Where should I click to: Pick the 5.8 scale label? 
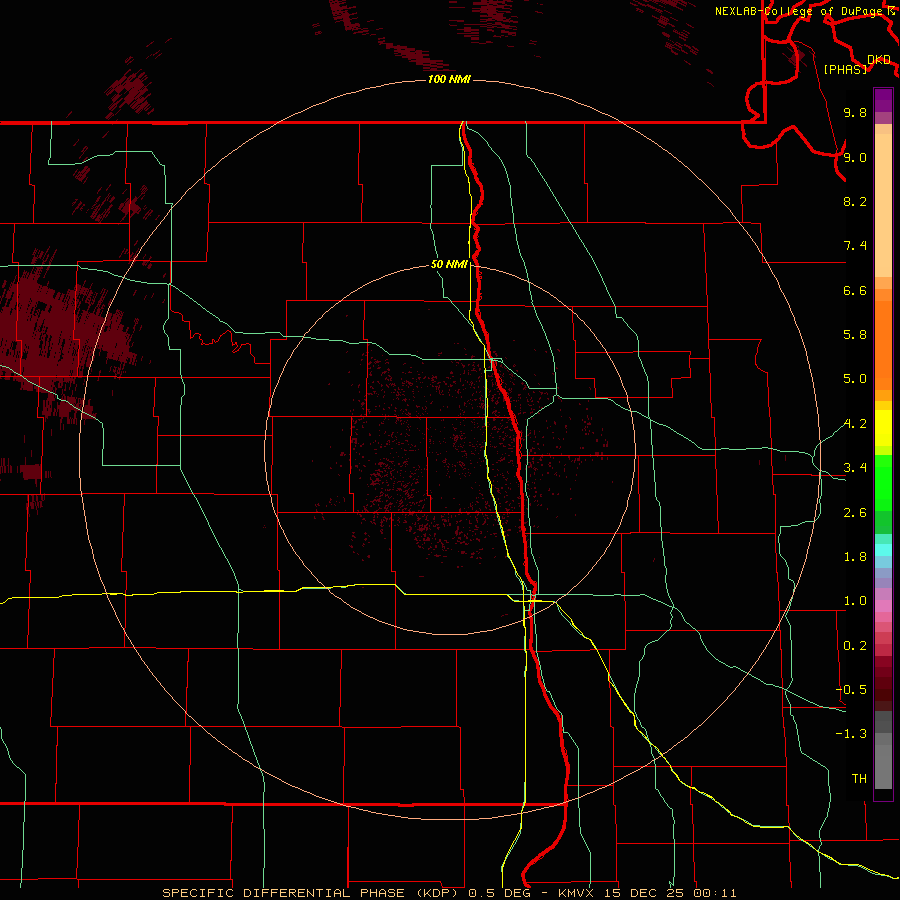[855, 335]
